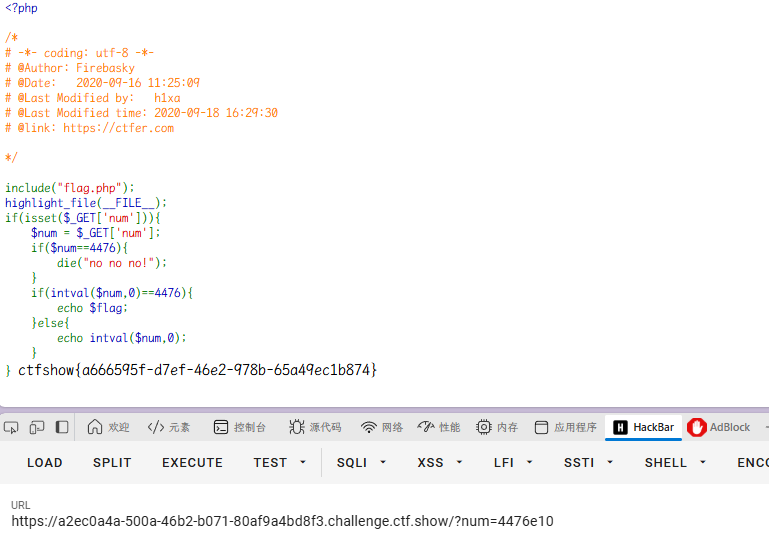Click the if(intval($num,0)==4476){ line
Image resolution: width=769 pixels, height=537 pixels.
(112, 293)
